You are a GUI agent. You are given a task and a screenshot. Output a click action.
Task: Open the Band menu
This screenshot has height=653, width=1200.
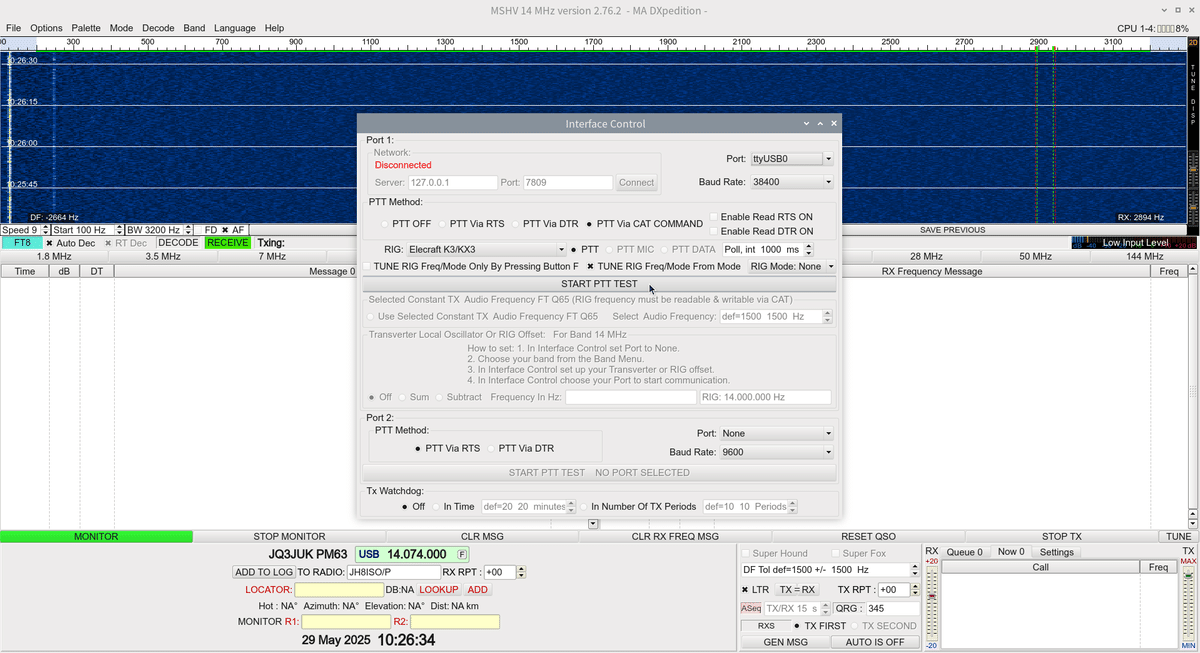point(194,27)
